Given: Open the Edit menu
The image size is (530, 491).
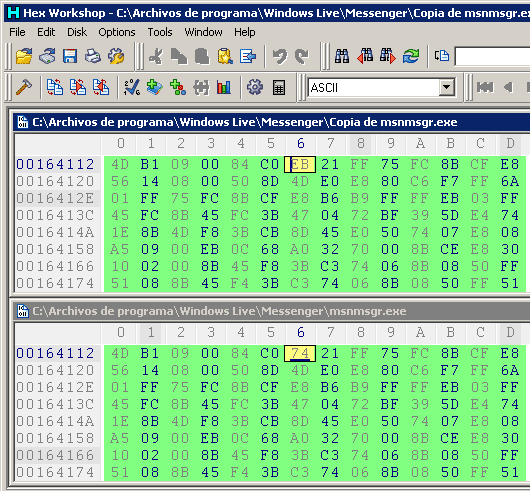Looking at the screenshot, I should (46, 32).
